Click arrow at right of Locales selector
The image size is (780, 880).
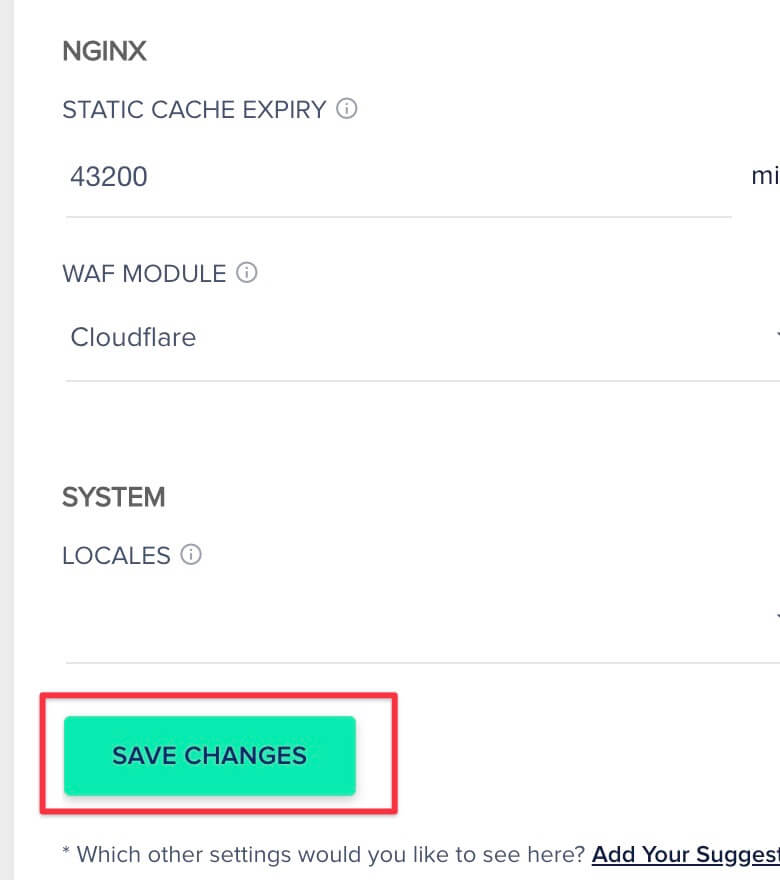tap(778, 616)
